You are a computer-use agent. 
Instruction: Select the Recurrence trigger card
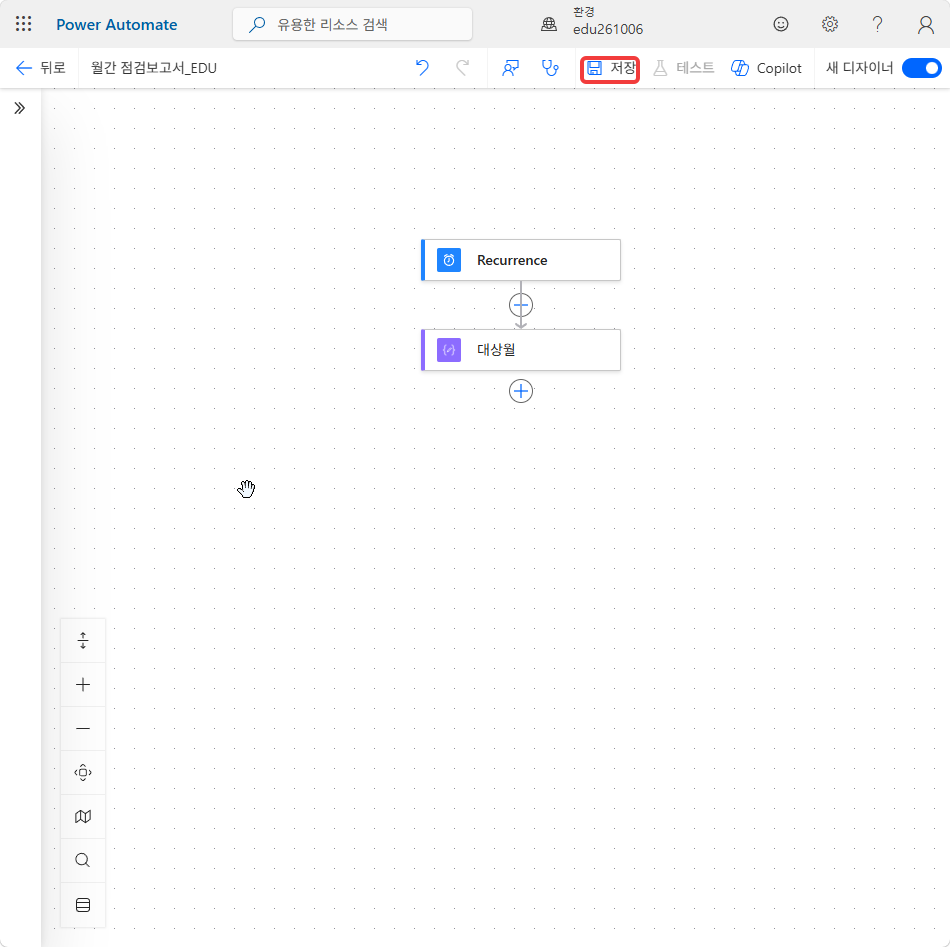[x=521, y=260]
